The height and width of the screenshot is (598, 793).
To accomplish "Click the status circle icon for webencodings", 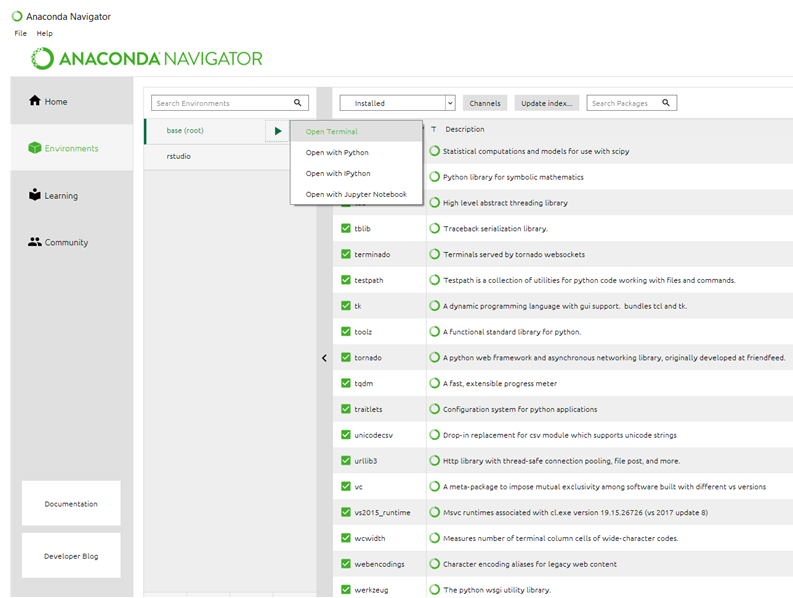I will [434, 564].
